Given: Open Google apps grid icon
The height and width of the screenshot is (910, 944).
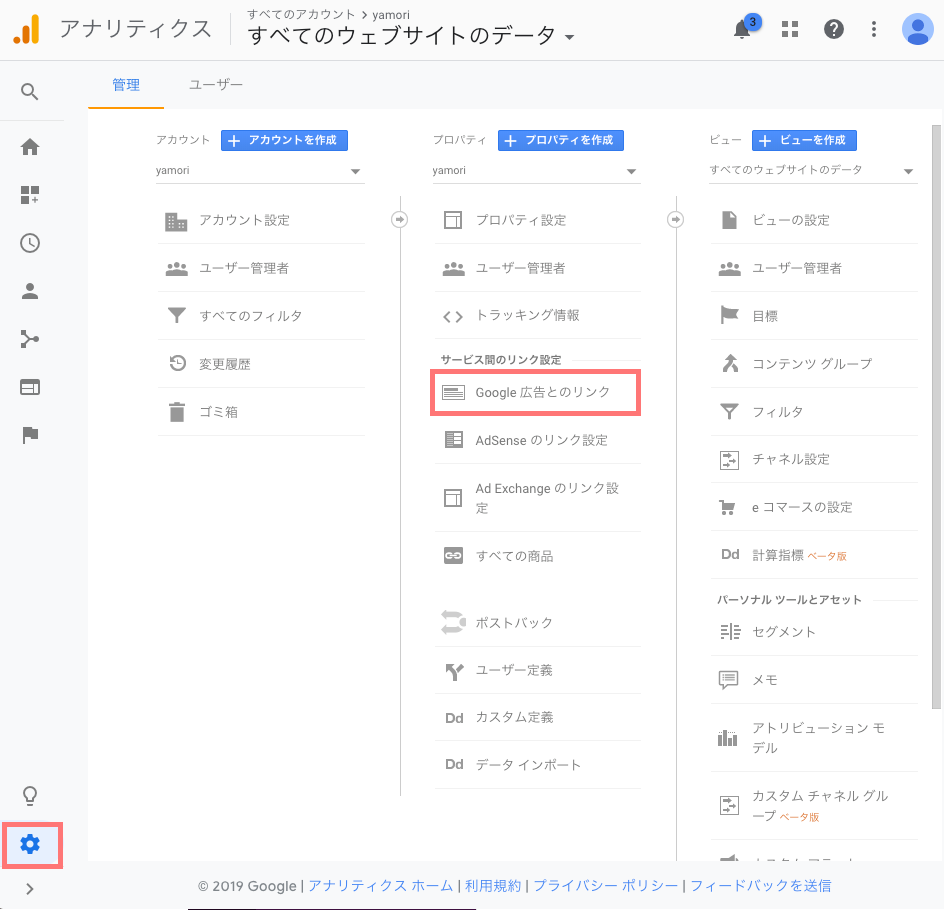Looking at the screenshot, I should (x=790, y=29).
